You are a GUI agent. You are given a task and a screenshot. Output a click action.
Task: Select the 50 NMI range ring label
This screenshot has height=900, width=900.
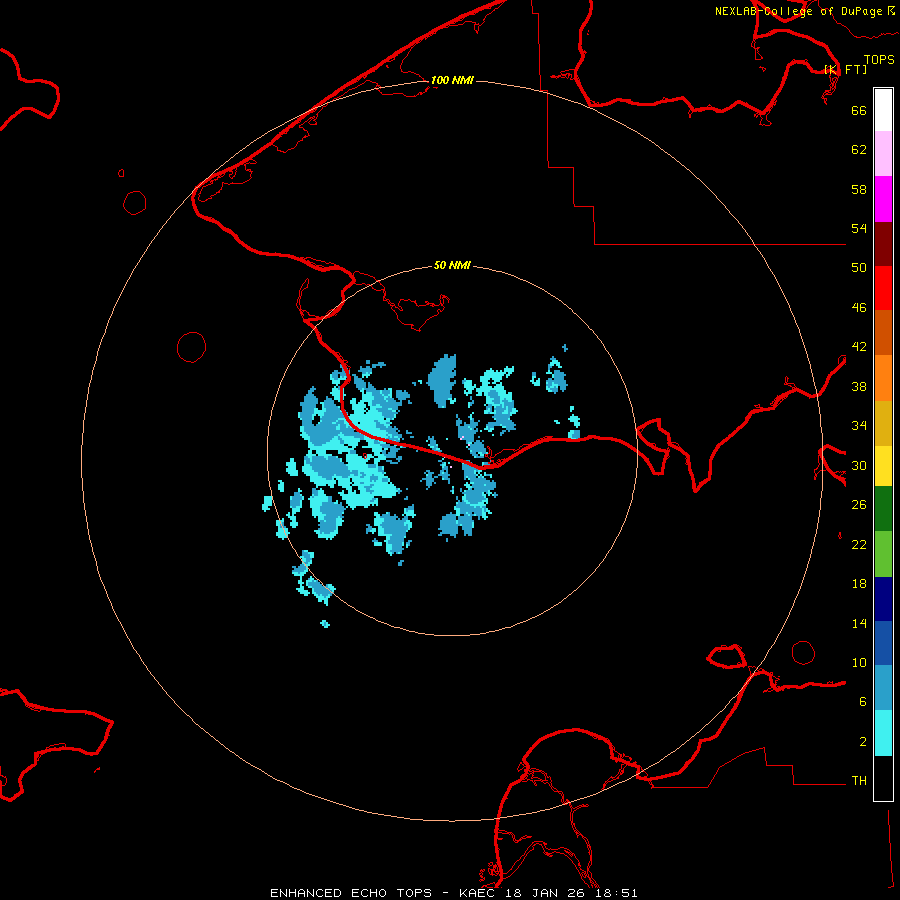[452, 265]
